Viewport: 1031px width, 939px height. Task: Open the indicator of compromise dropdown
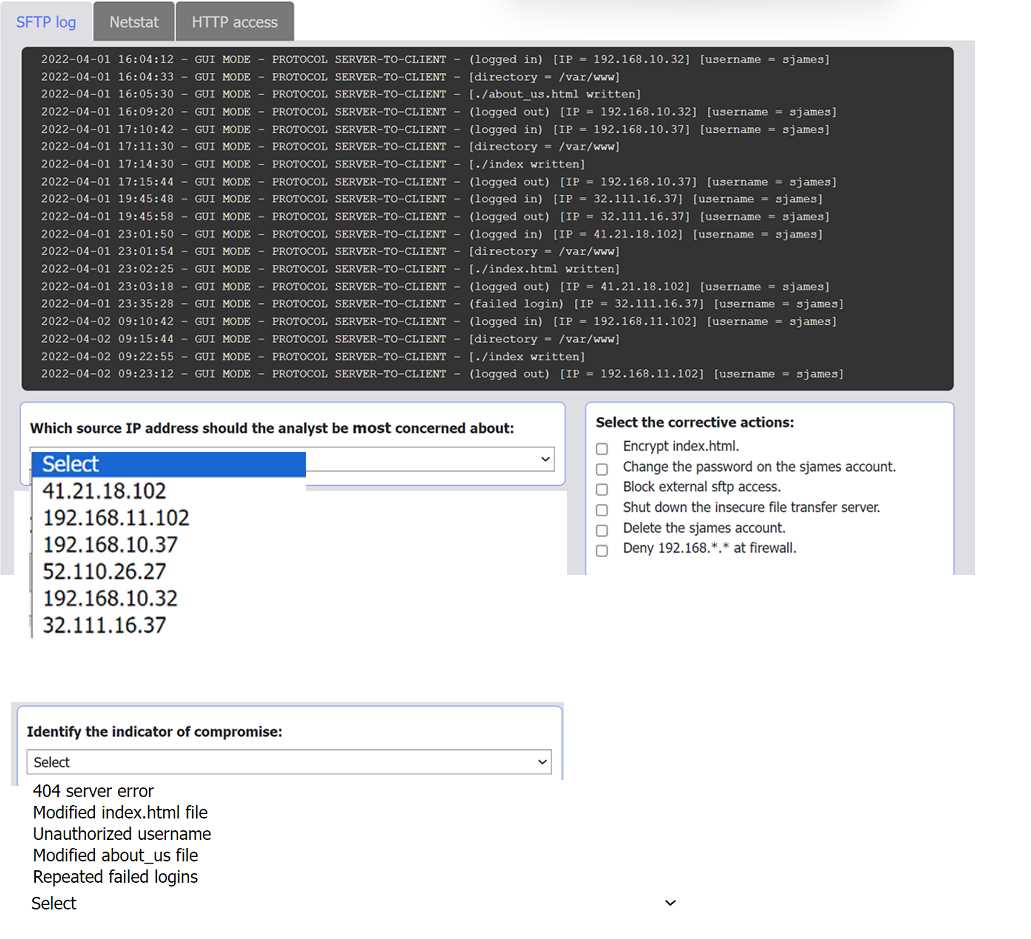click(x=288, y=762)
